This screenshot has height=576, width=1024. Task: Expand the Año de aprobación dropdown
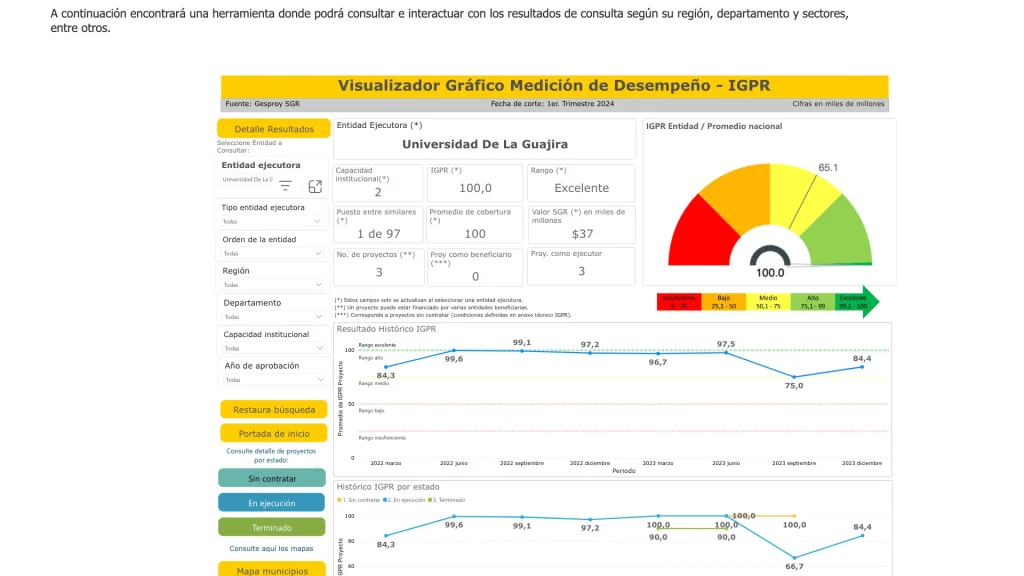pos(274,379)
